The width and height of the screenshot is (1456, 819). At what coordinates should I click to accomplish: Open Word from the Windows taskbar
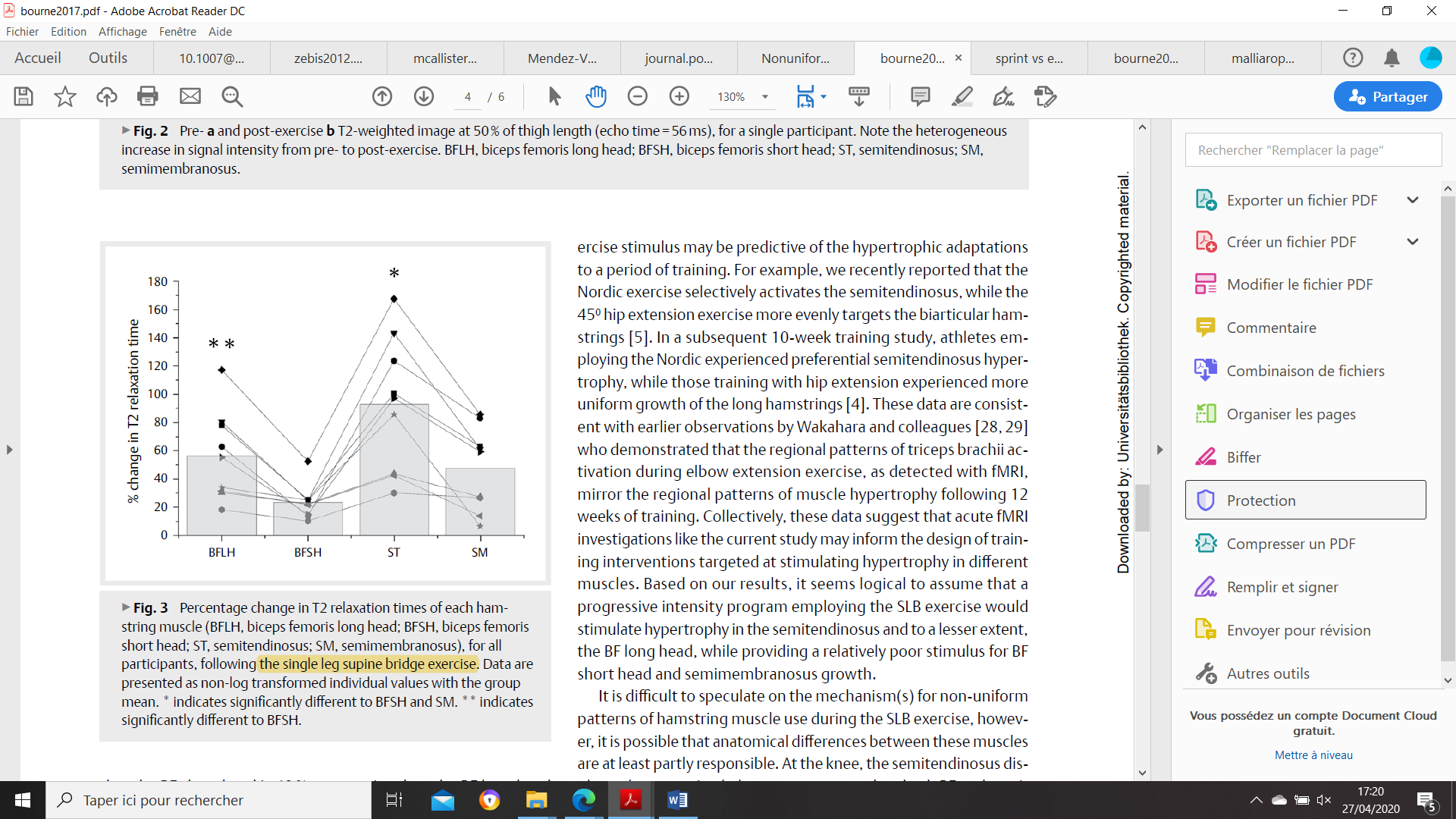coord(677,800)
